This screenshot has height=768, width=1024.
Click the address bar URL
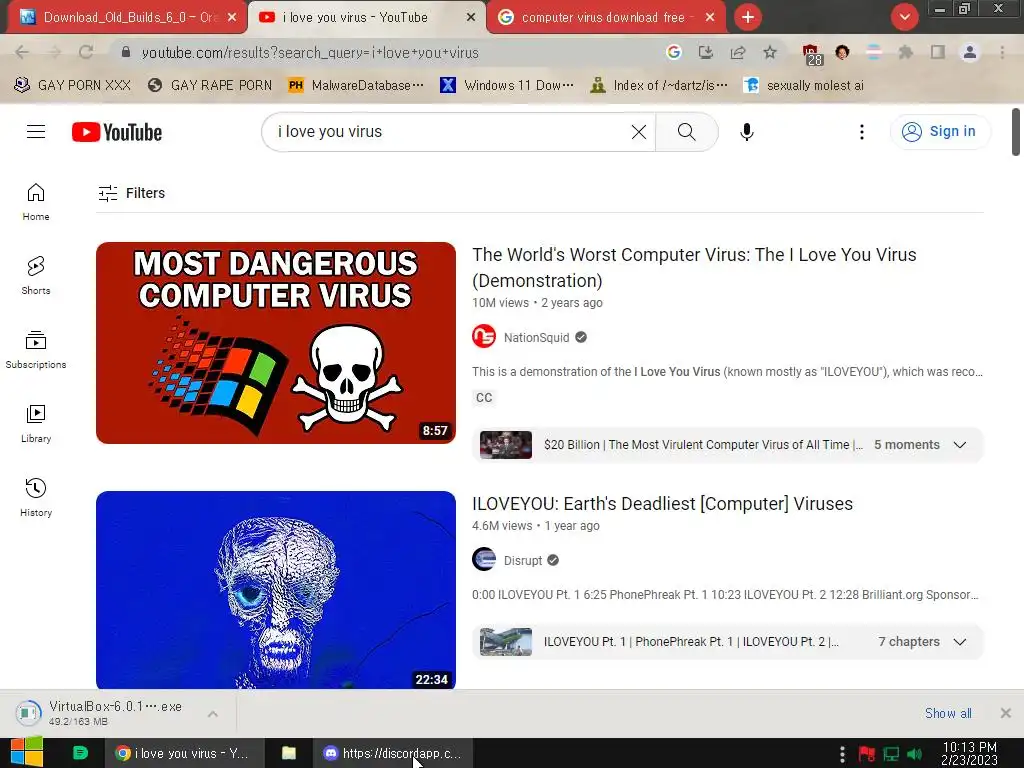[310, 53]
